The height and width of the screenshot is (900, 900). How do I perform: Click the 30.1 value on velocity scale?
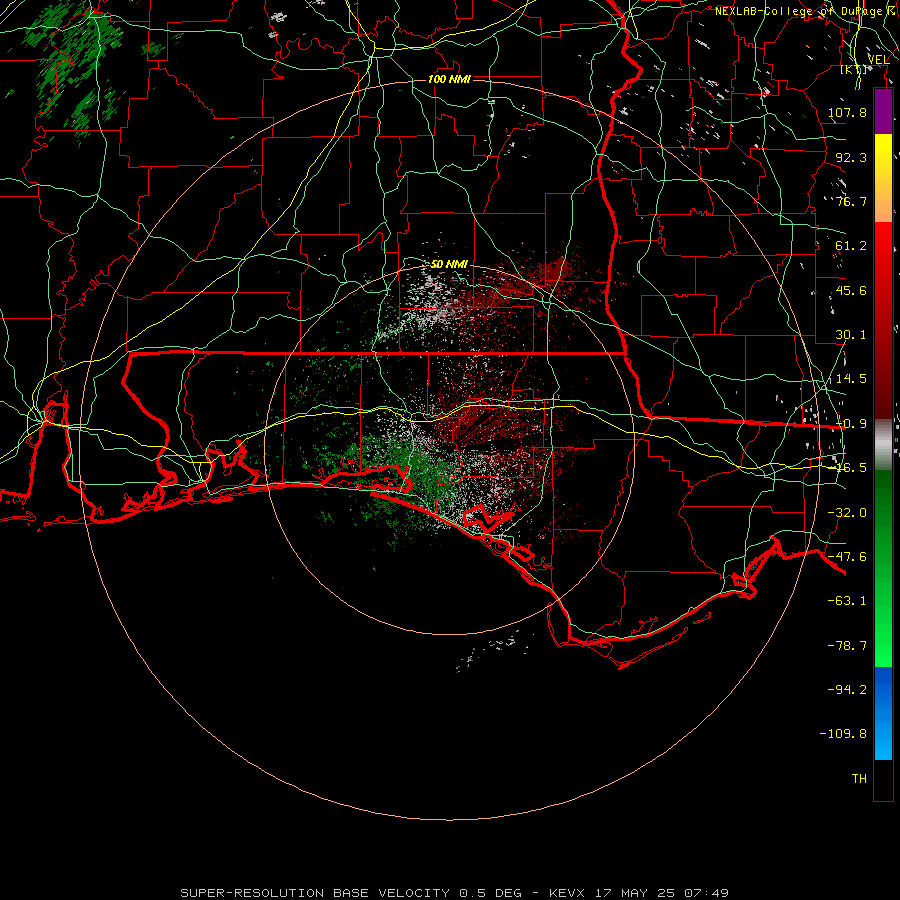pyautogui.click(x=851, y=335)
